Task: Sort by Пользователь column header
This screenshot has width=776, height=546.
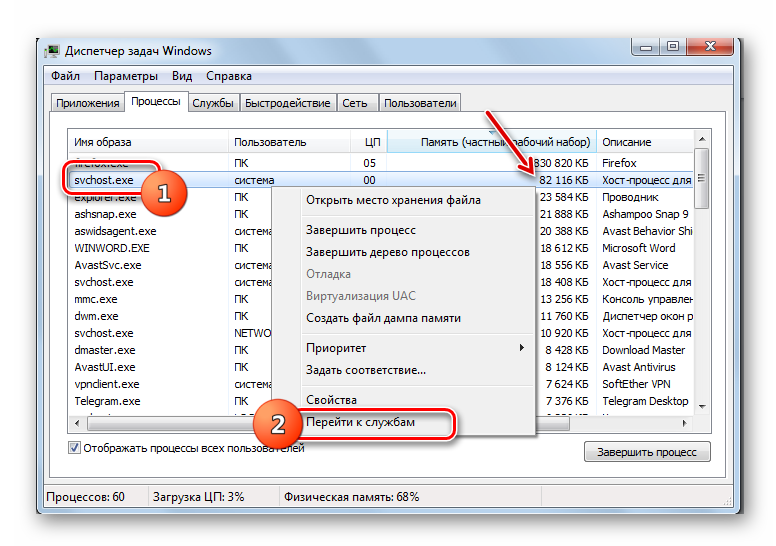Action: 290,142
